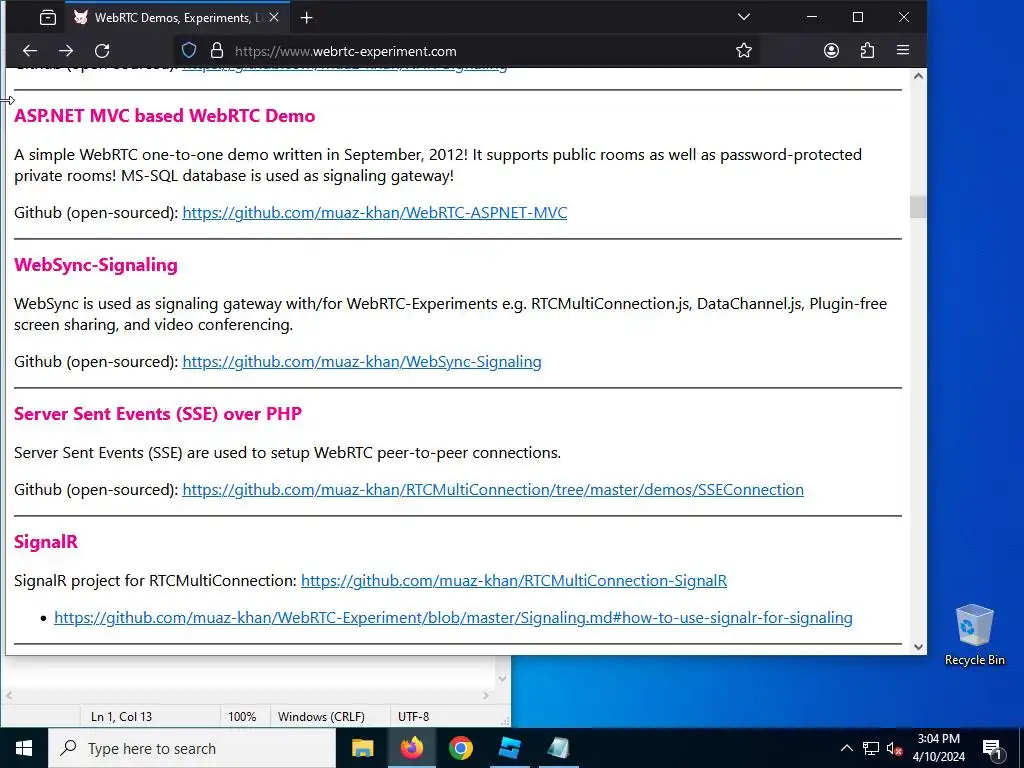
Task: Open the Extensions puzzle icon
Action: coord(867,51)
